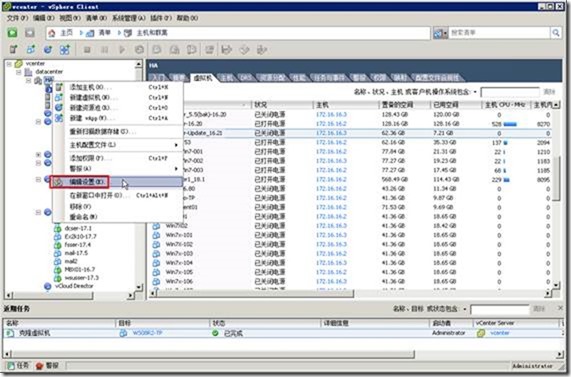The width and height of the screenshot is (571, 377).
Task: Switch to the 资源分配 tab
Action: pyautogui.click(x=272, y=78)
